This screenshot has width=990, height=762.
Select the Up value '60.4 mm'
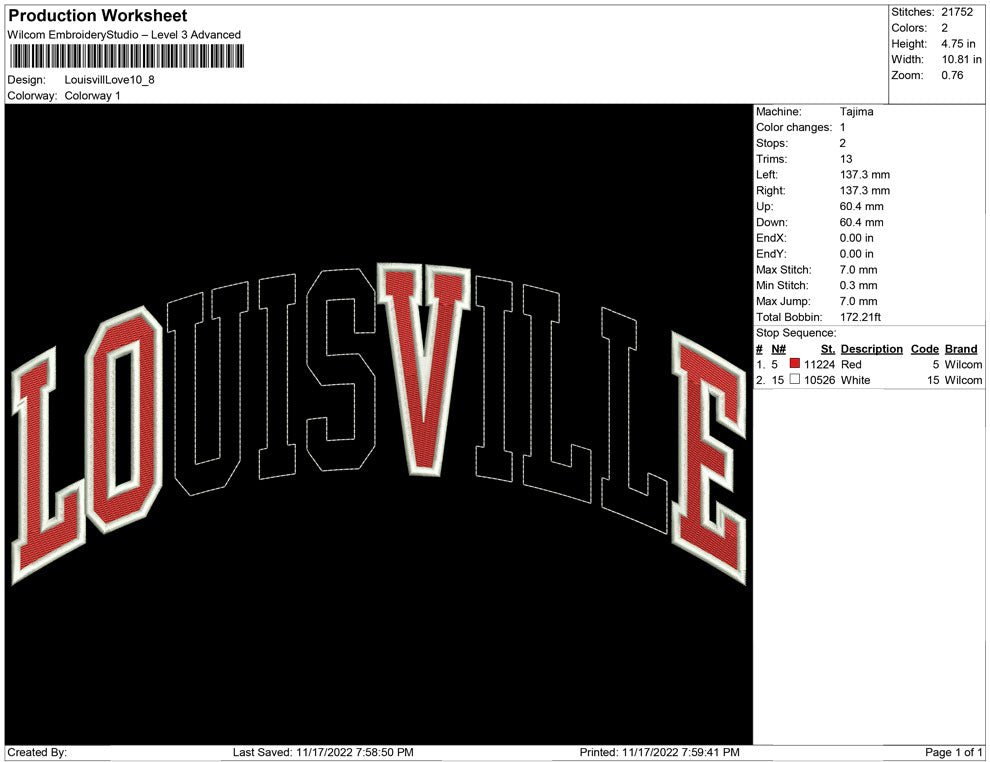pyautogui.click(x=862, y=206)
